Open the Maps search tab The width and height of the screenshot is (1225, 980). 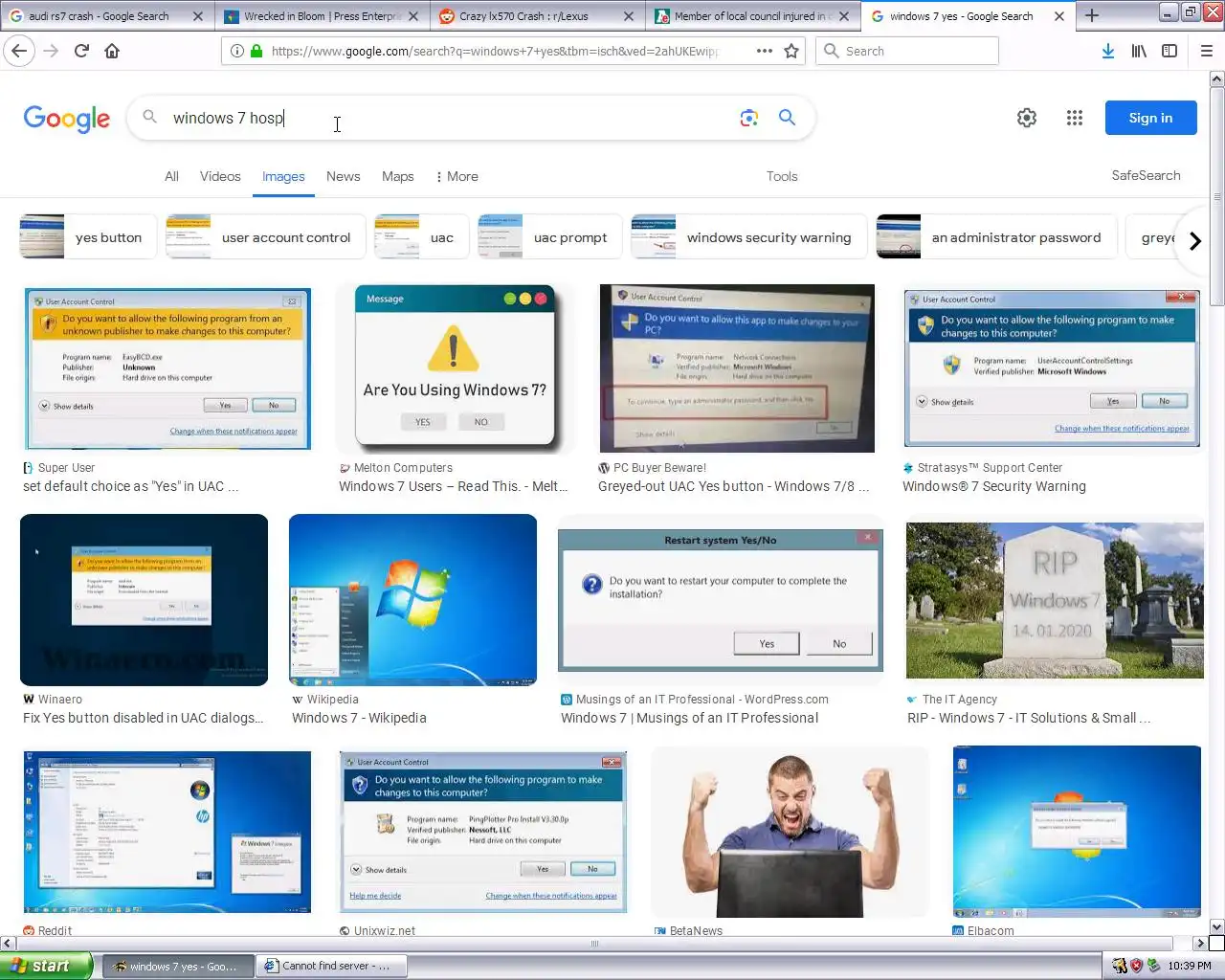(397, 176)
